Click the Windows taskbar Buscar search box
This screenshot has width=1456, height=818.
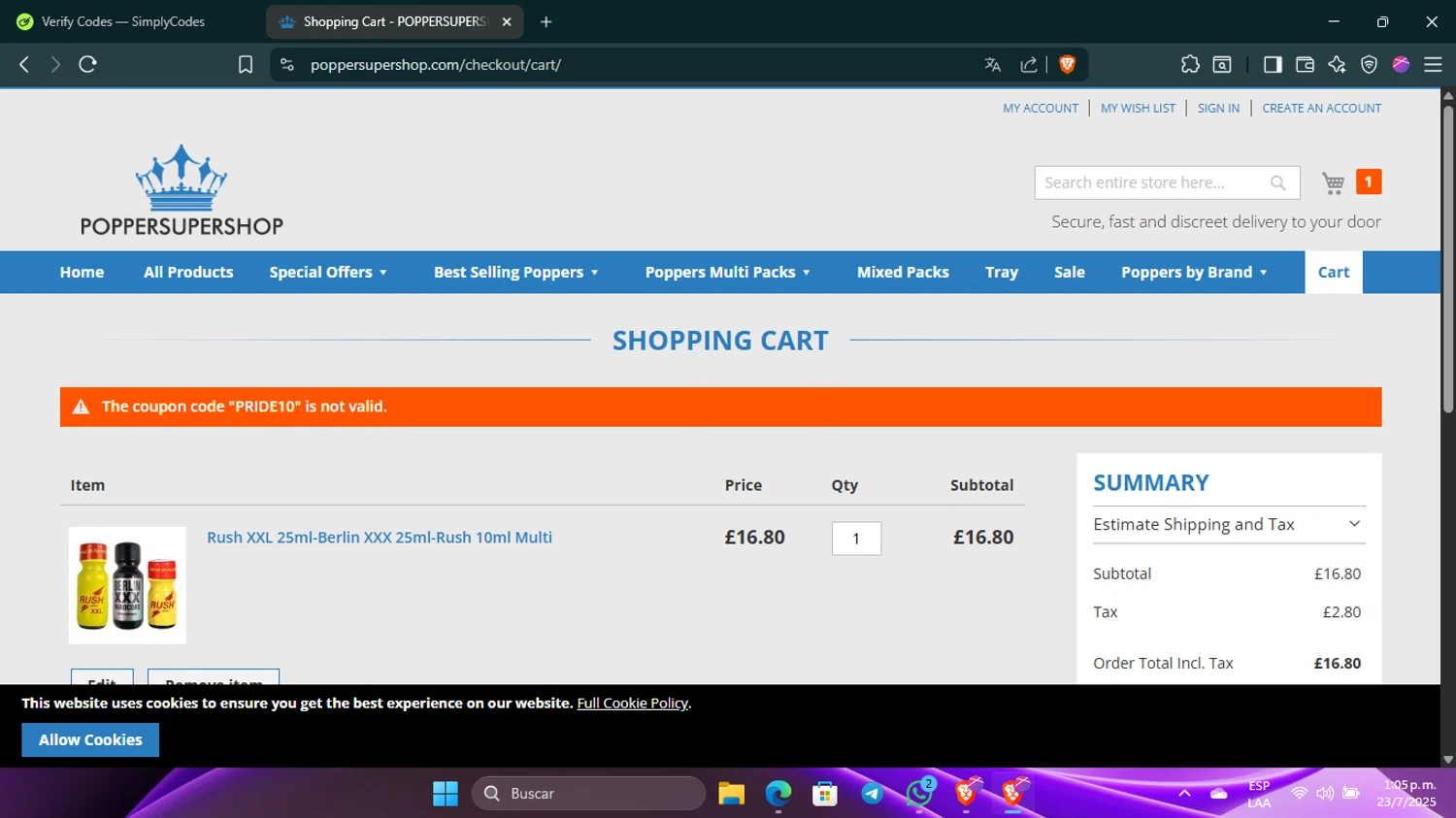point(588,794)
